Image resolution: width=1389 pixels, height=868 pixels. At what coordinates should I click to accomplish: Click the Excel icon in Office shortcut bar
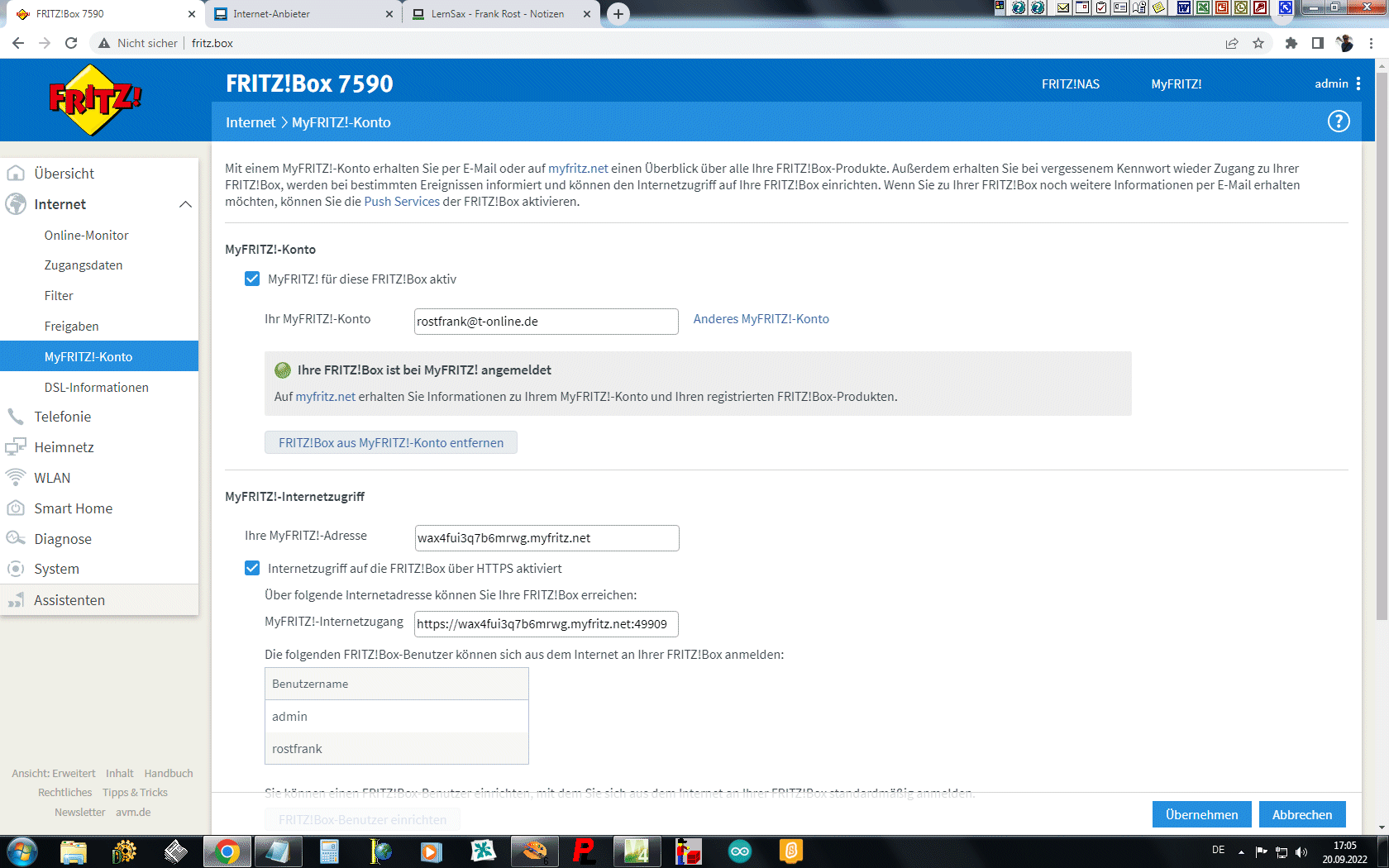click(x=1202, y=7)
